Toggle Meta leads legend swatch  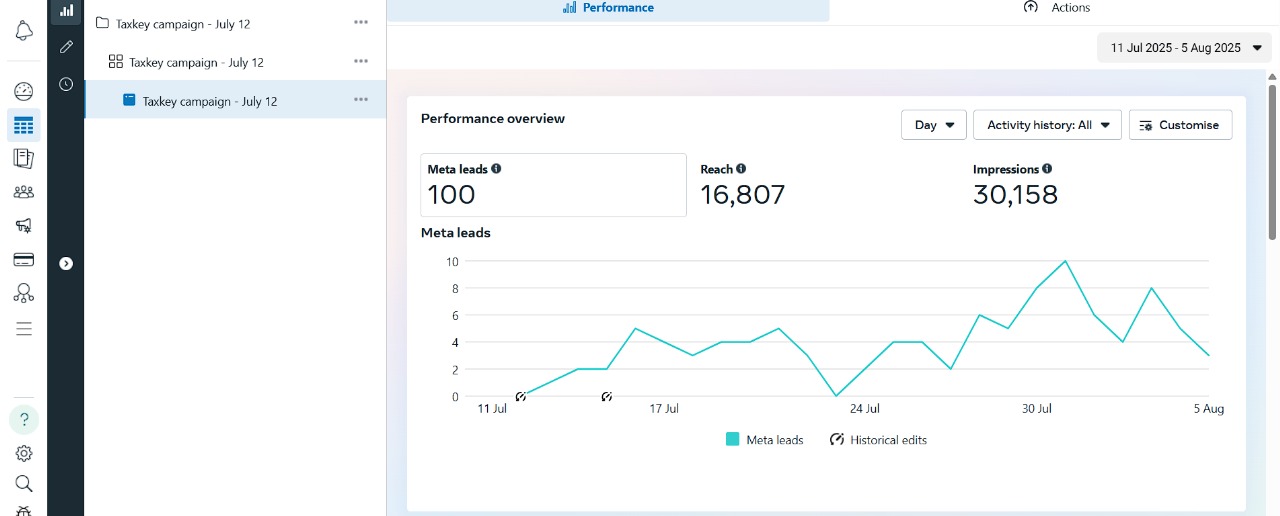click(733, 440)
